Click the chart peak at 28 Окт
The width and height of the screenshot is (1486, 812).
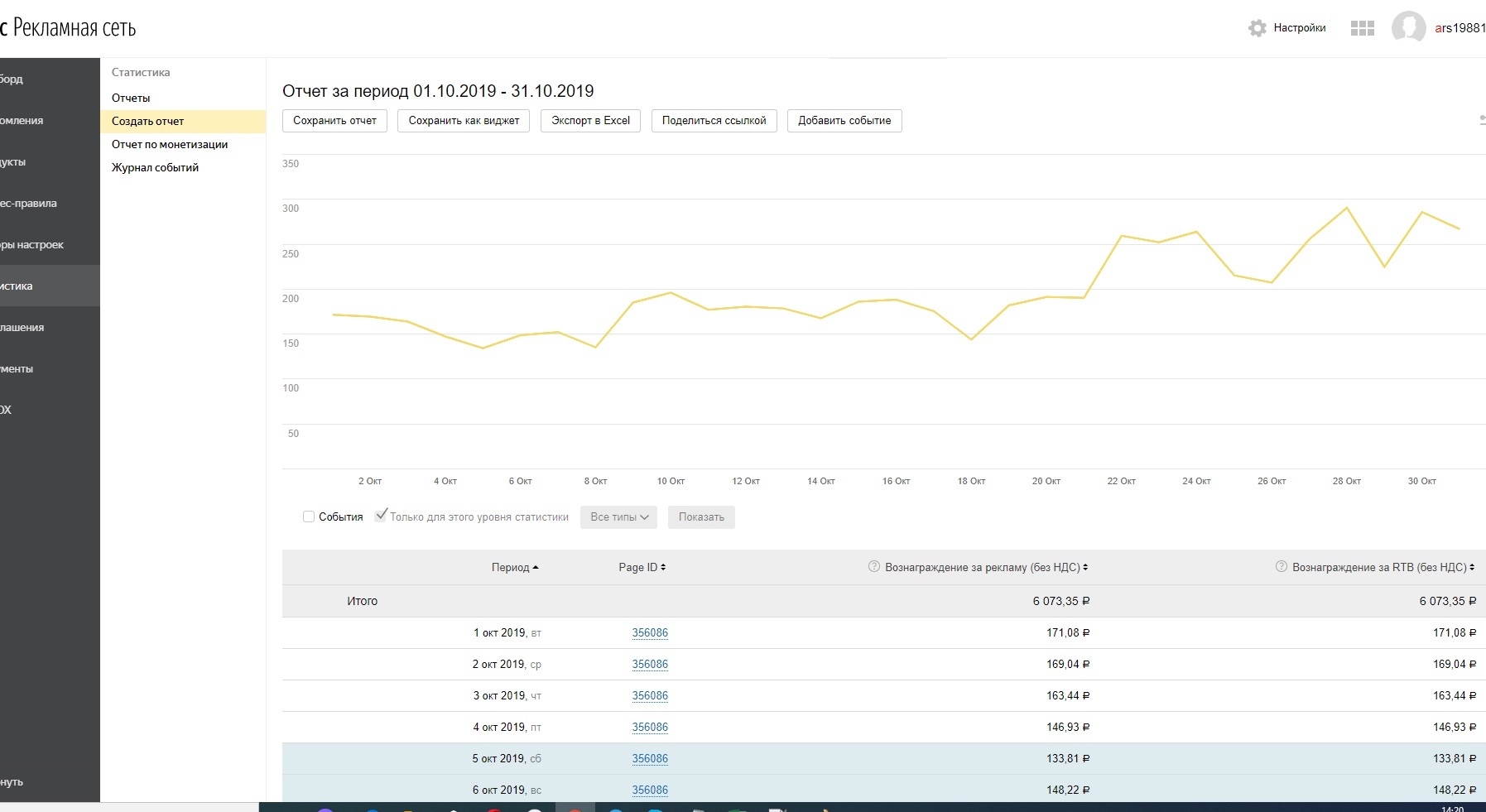point(1347,208)
